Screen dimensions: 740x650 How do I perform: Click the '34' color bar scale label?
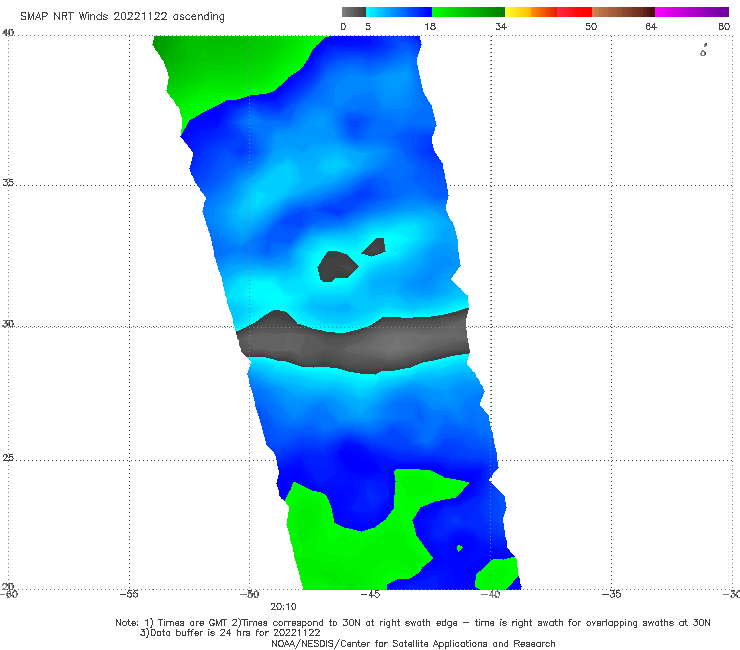(501, 26)
